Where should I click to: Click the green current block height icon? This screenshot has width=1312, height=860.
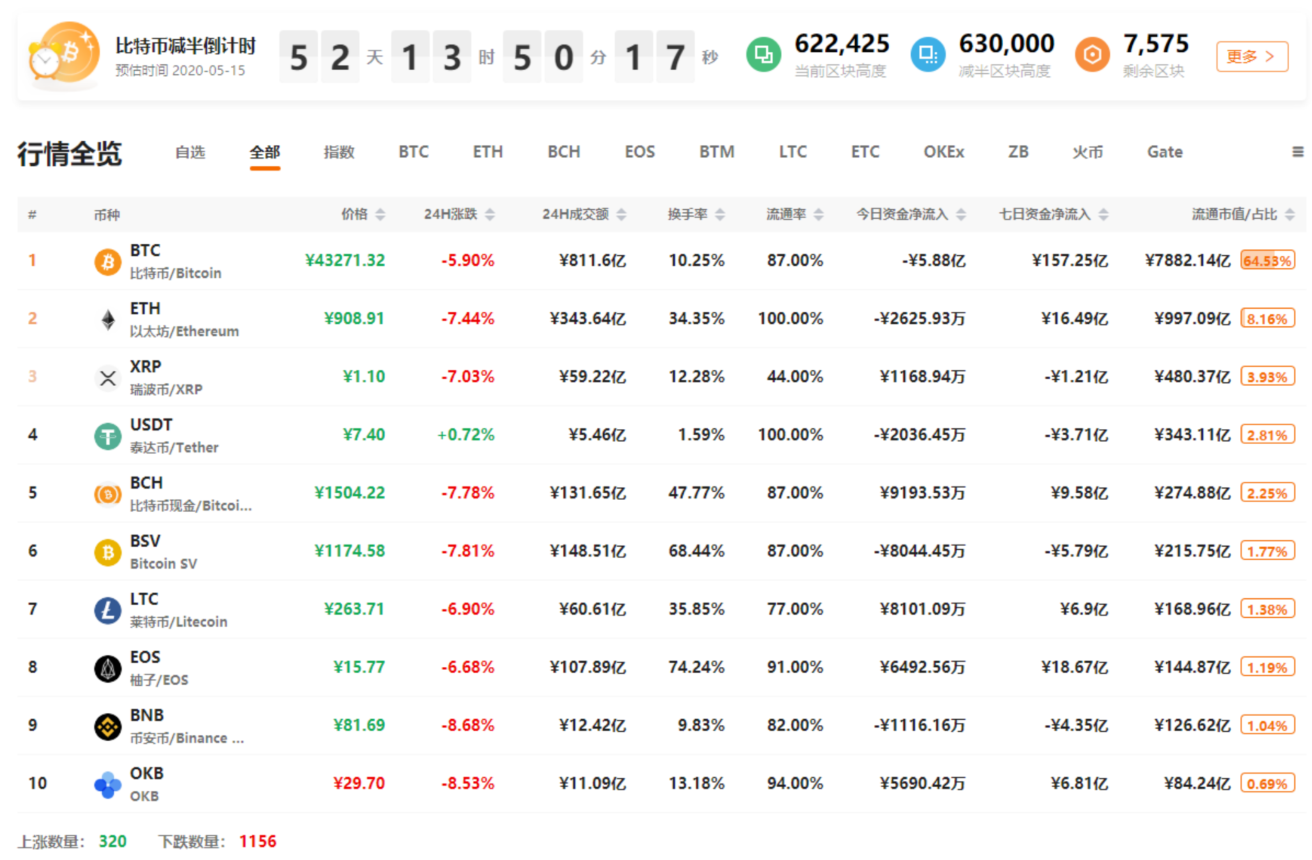click(764, 55)
